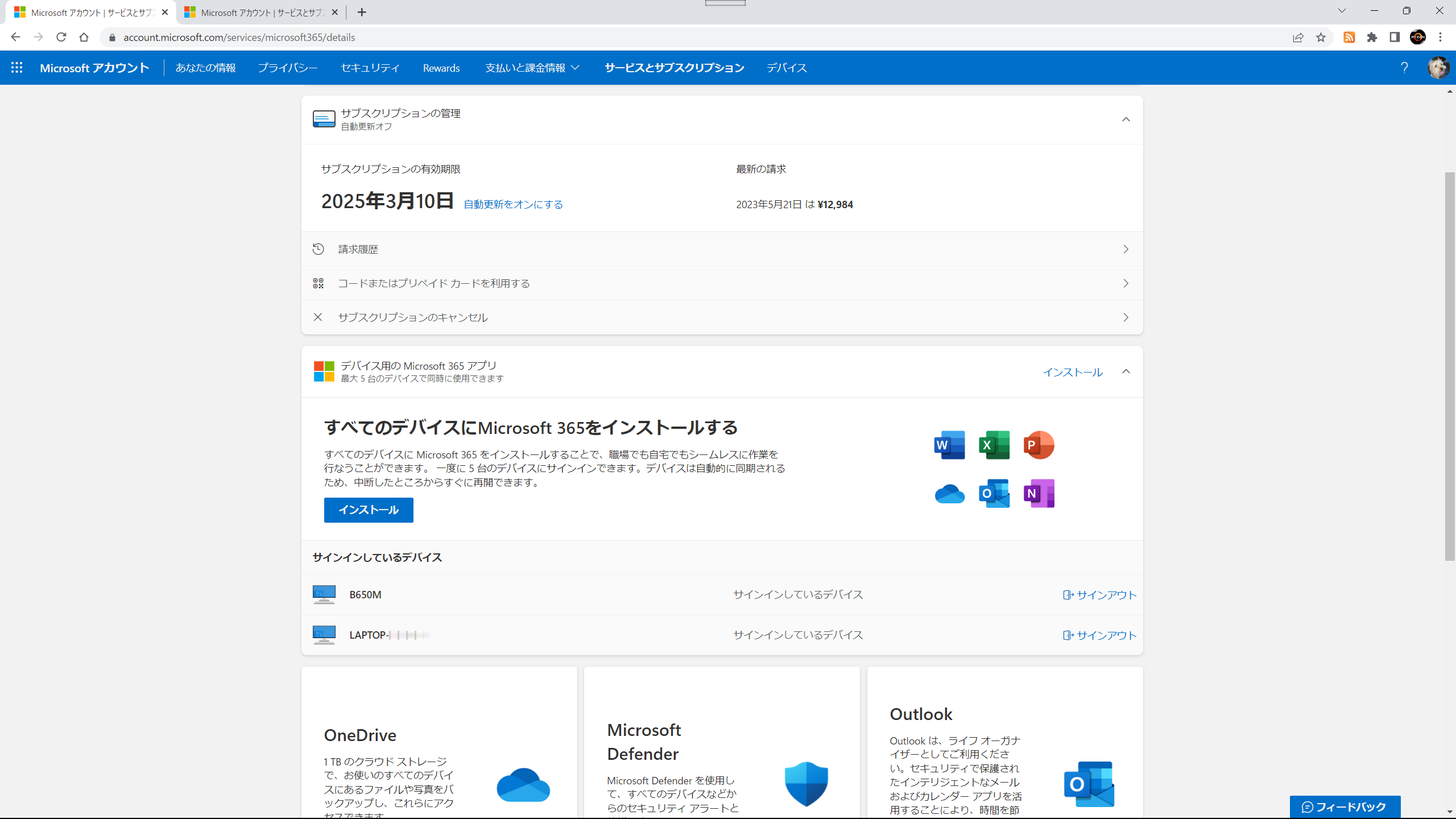Click the QR code redeem icon
Viewport: 1456px width, 819px height.
[318, 283]
